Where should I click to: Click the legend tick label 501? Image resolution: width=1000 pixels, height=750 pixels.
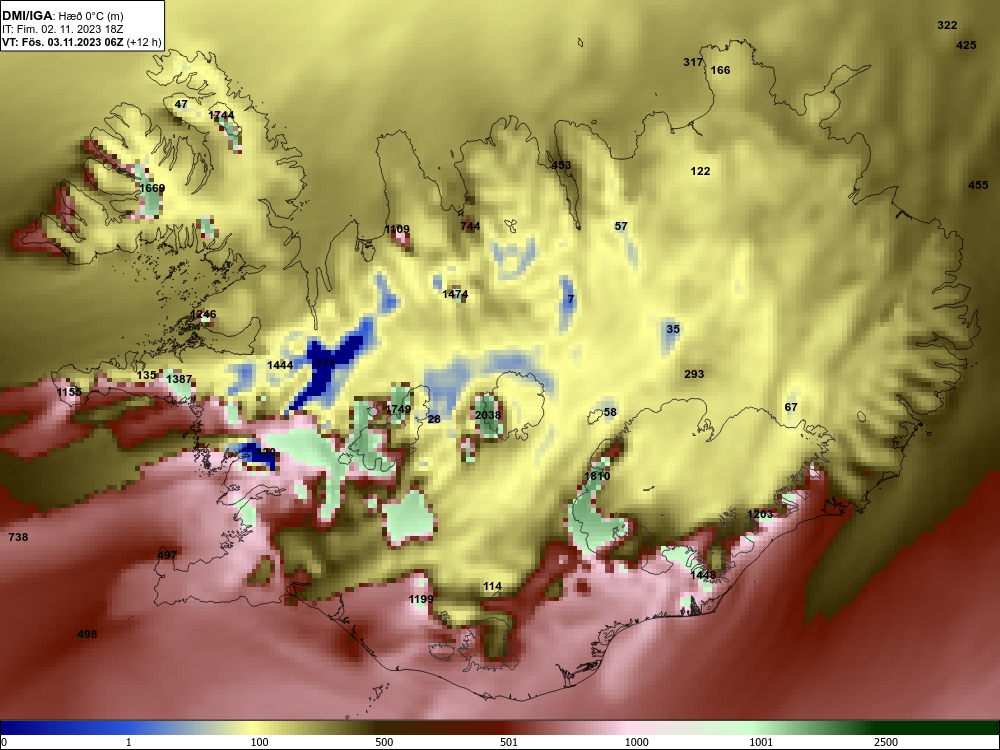(x=508, y=742)
